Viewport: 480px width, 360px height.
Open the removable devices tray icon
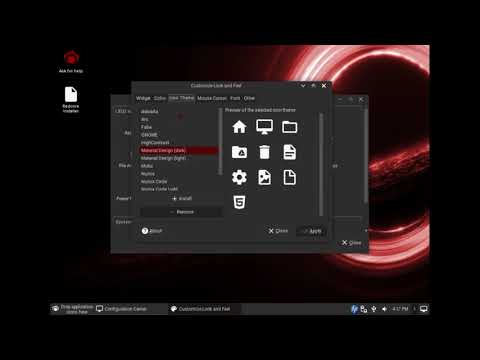(374, 309)
